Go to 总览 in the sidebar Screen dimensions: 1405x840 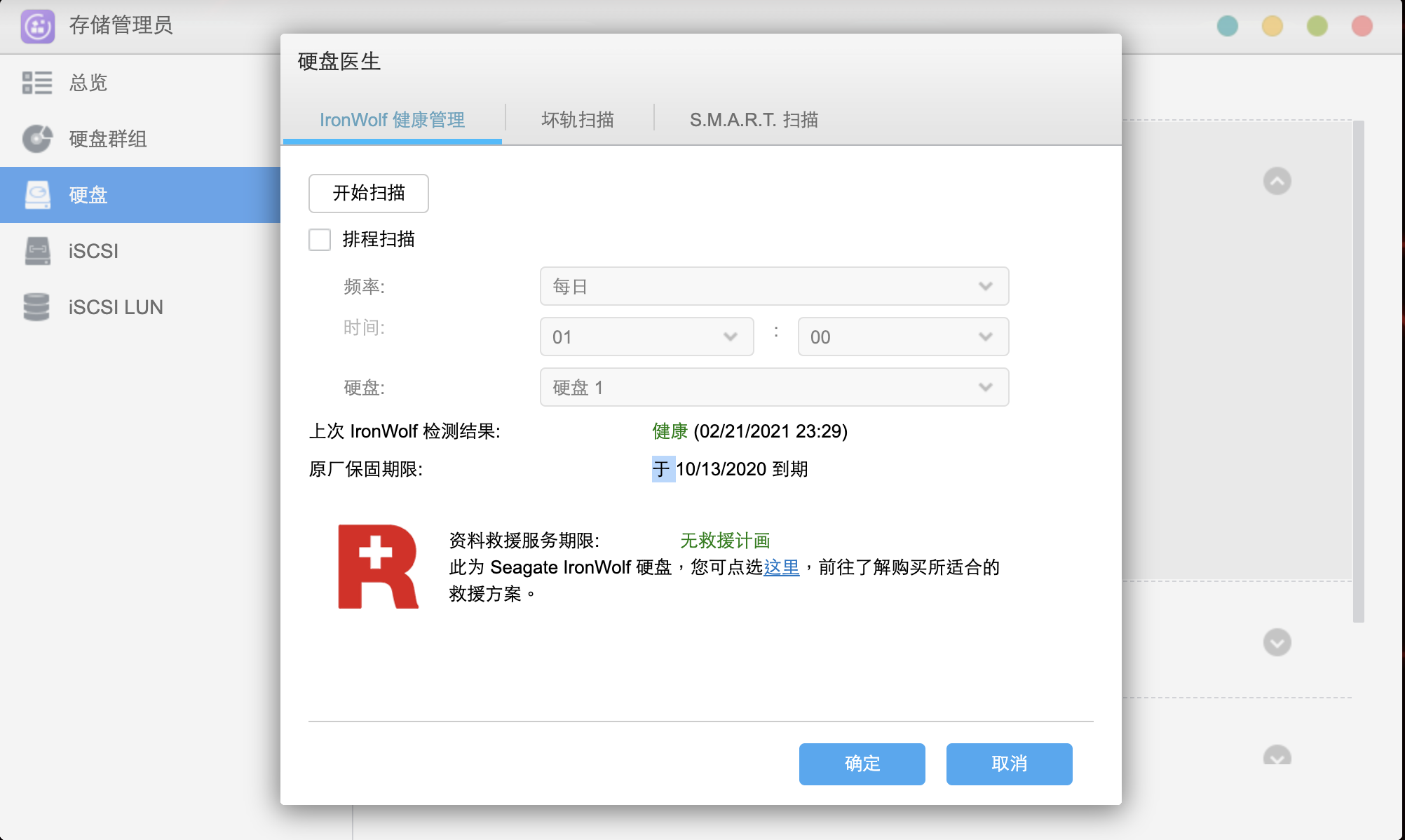tap(88, 83)
